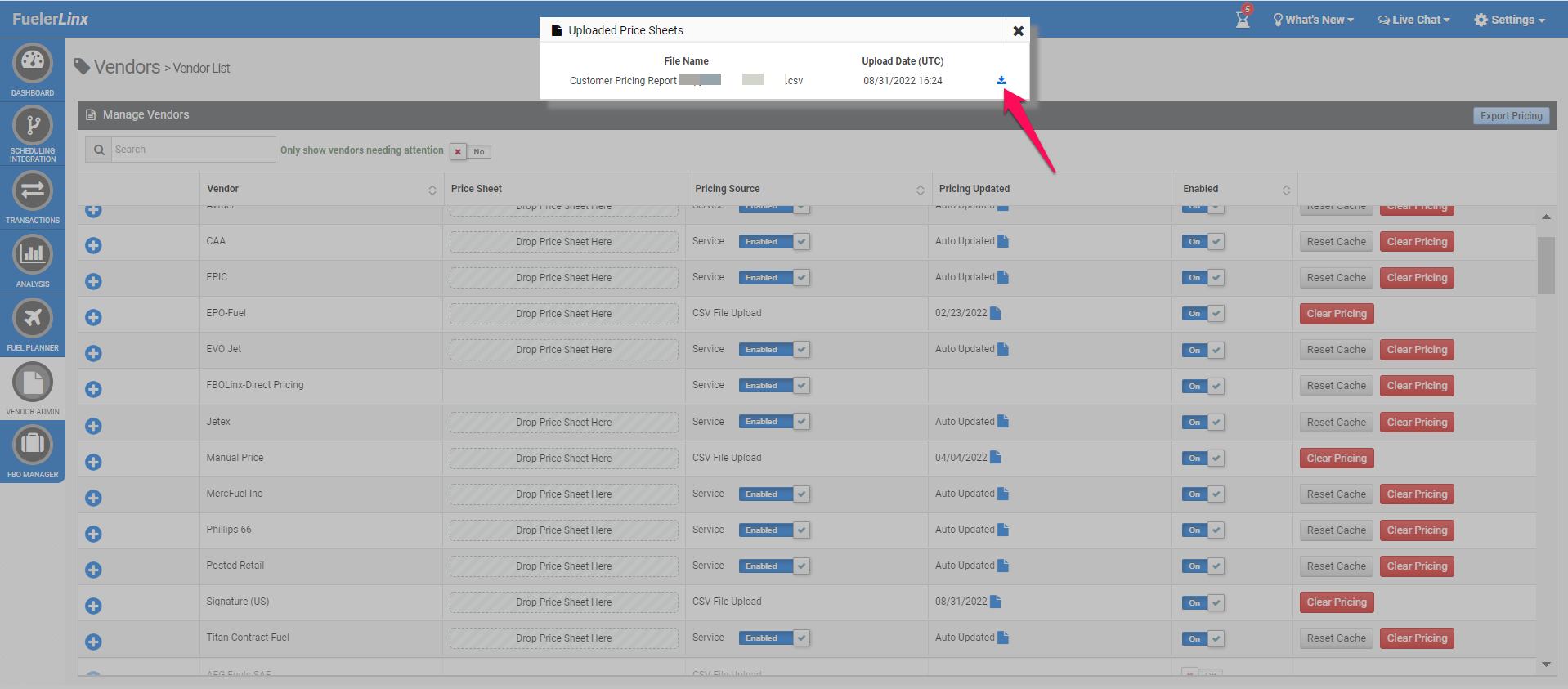Click the vendor Search input field
The image size is (1568, 689).
coord(193,150)
